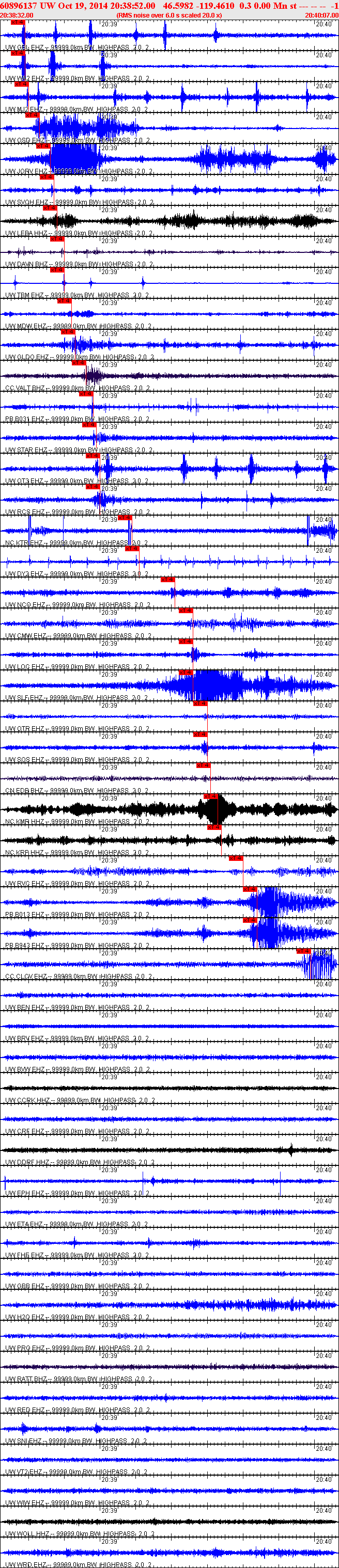Select the 'NC KTR EHZ' station label
The width and height of the screenshot is (339, 1568).
pos(24,543)
